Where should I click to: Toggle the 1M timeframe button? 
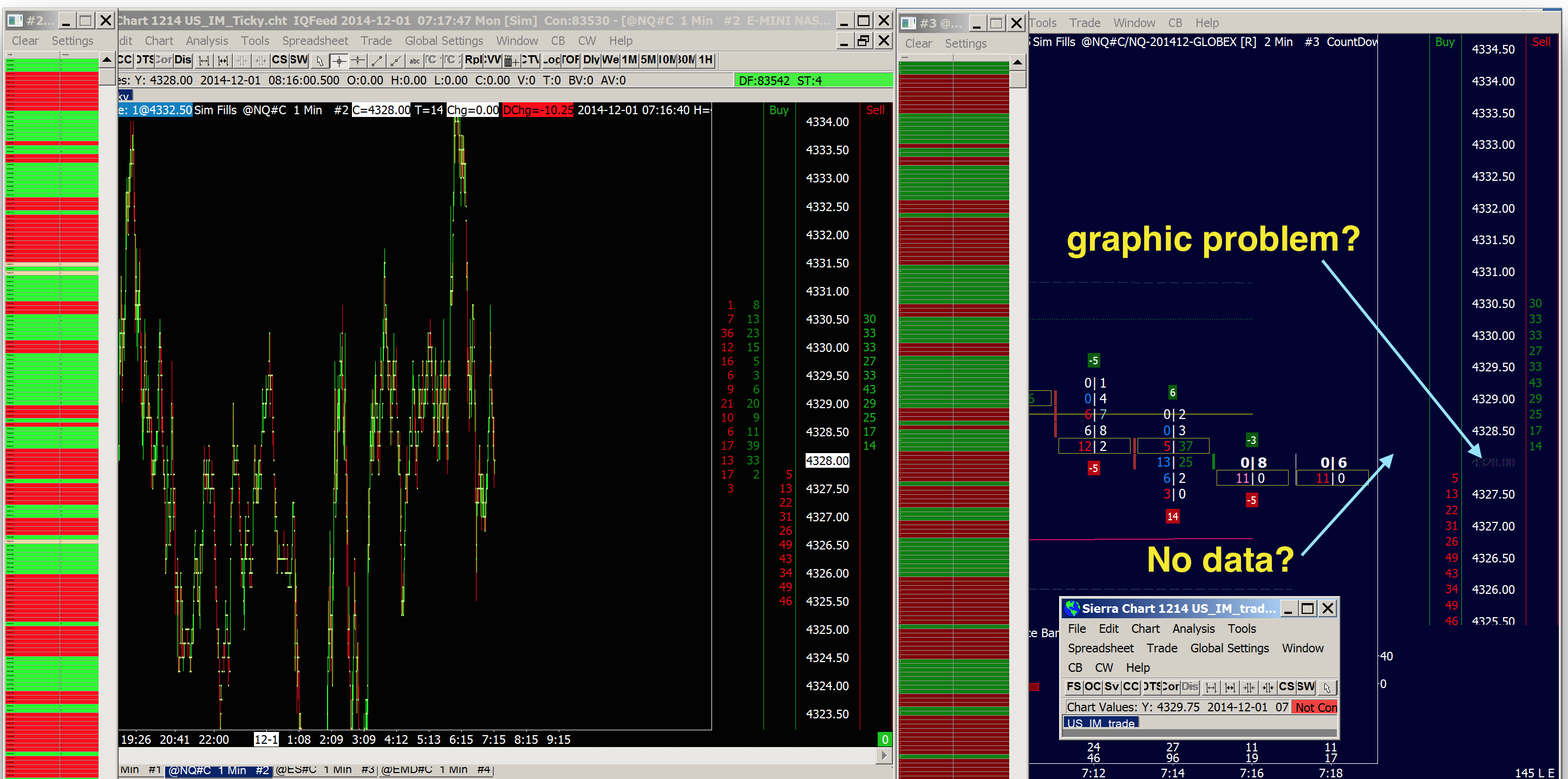pyautogui.click(x=629, y=60)
